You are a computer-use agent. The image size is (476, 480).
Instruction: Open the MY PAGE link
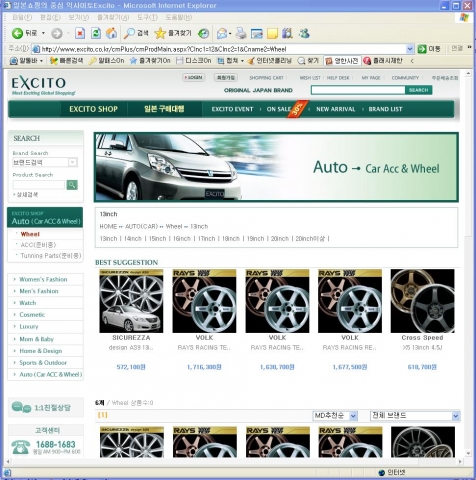click(x=371, y=78)
